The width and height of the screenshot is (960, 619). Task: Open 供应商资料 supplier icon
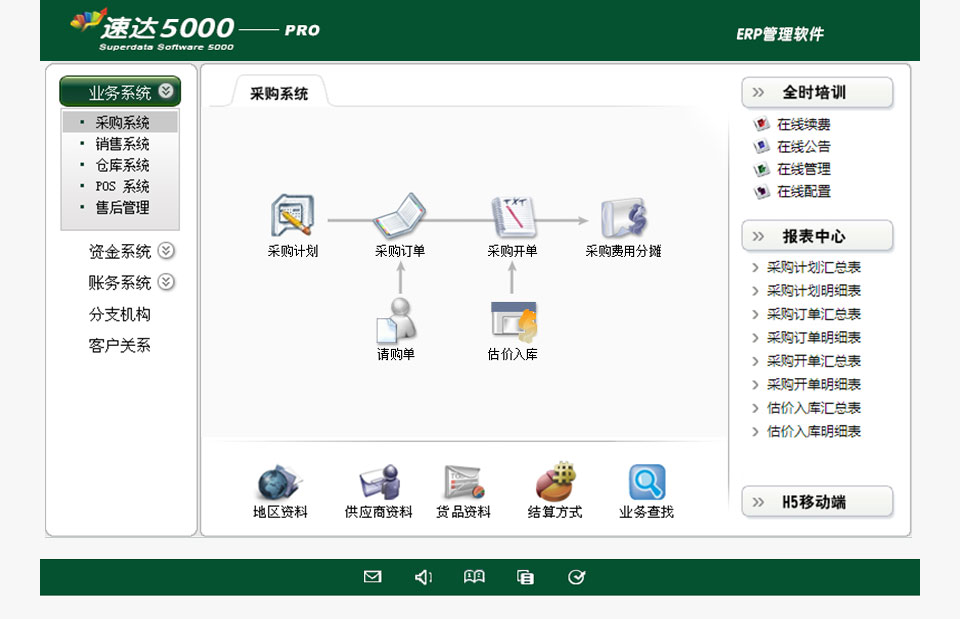click(x=380, y=482)
